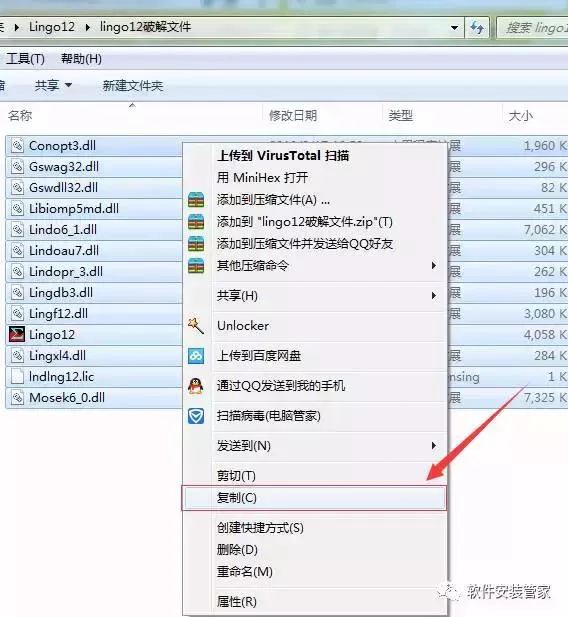Choose 扫描病毒(电脑管家)
Screen dimensions: 568x617
click(268, 416)
